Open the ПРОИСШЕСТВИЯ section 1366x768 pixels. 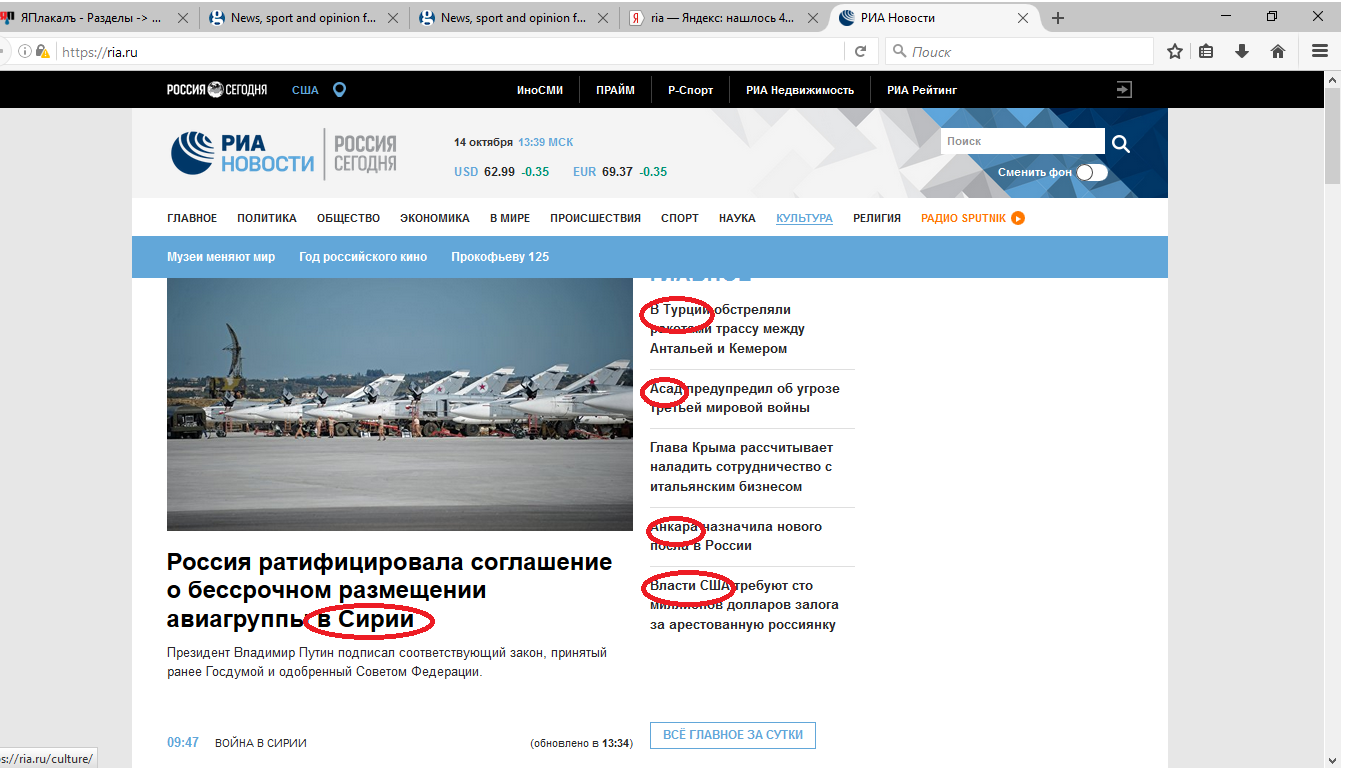coord(595,218)
